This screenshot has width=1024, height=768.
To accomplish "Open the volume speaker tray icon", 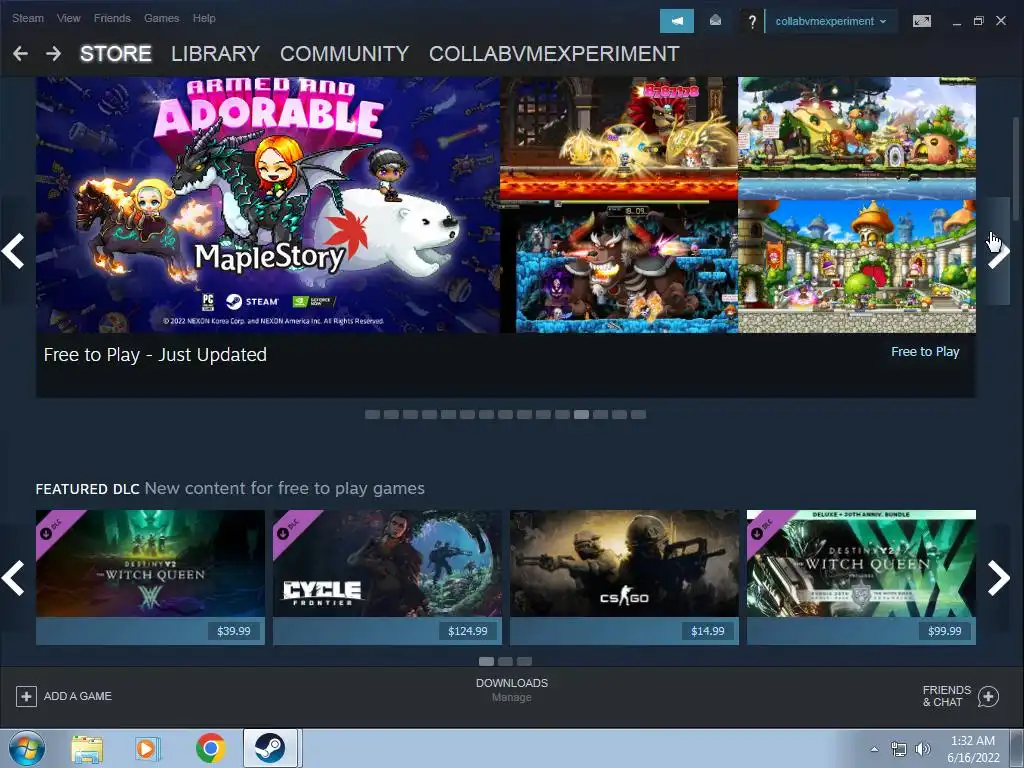I will [x=923, y=749].
